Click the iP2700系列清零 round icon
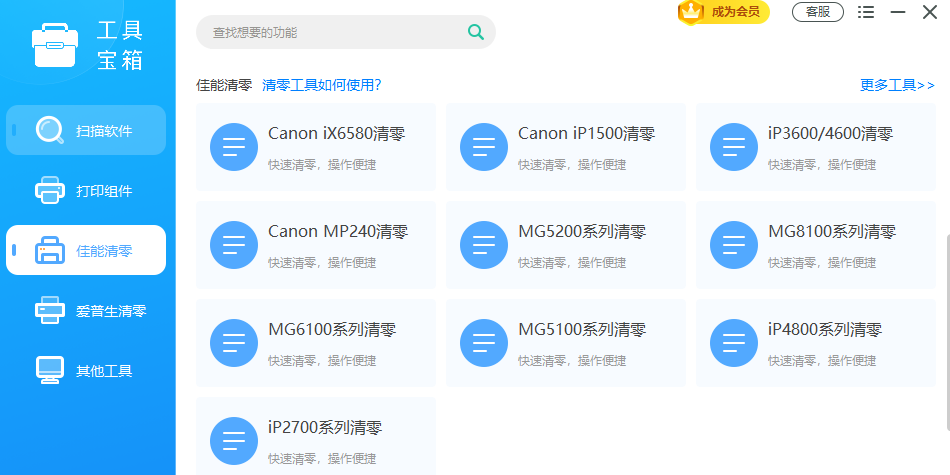The width and height of the screenshot is (950, 475). click(x=234, y=441)
